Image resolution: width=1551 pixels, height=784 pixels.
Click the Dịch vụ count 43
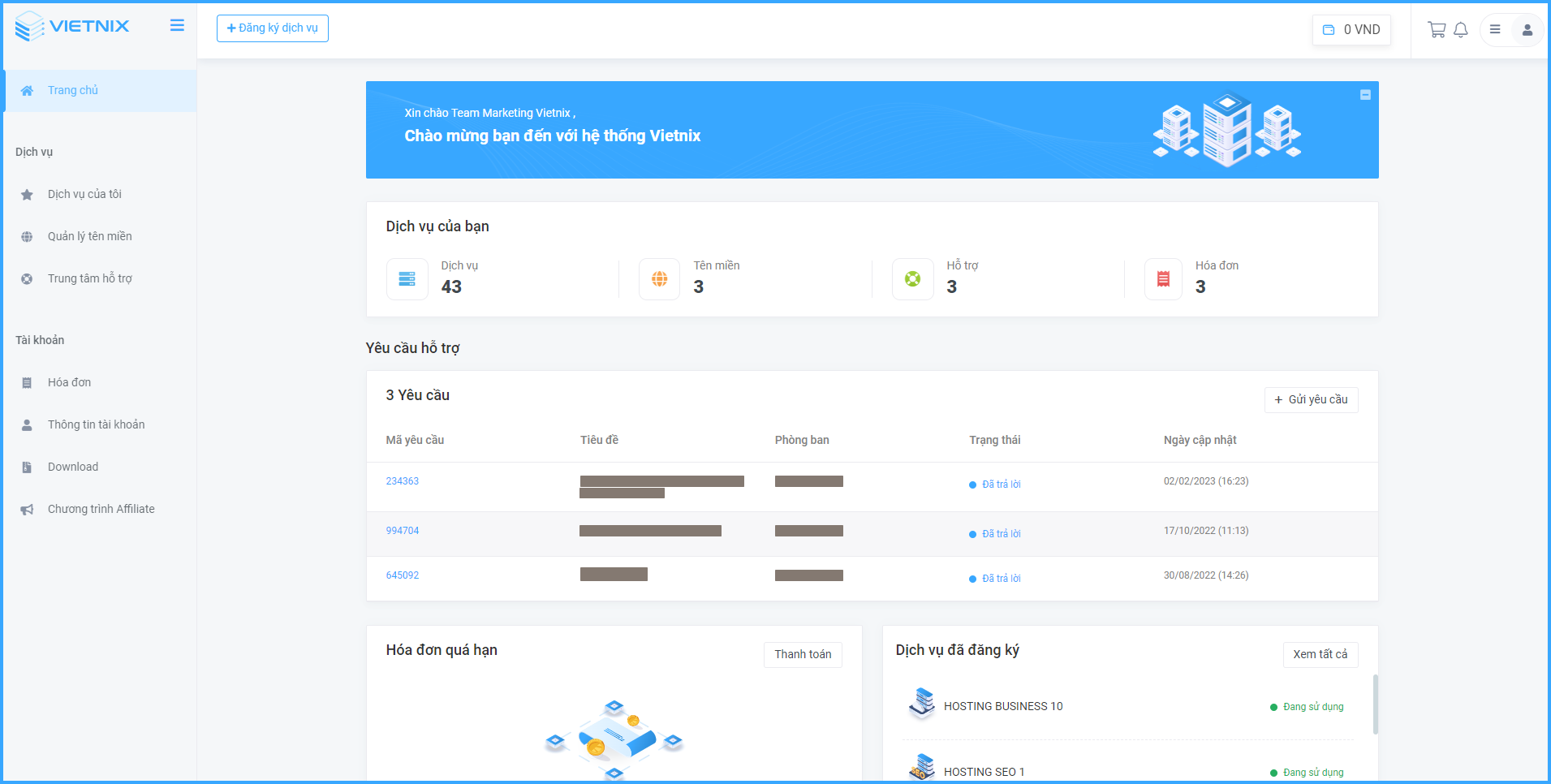coord(451,286)
